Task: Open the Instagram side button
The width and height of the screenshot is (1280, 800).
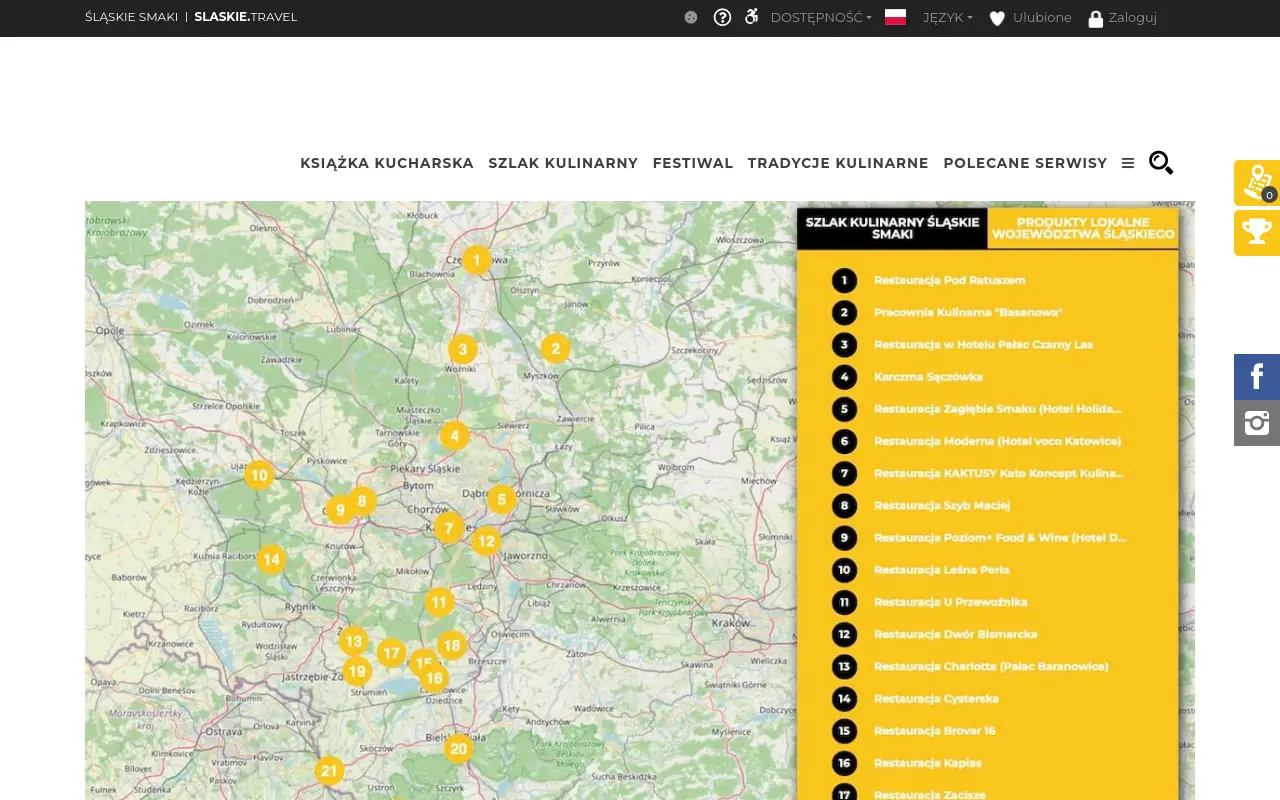Action: 1257,423
